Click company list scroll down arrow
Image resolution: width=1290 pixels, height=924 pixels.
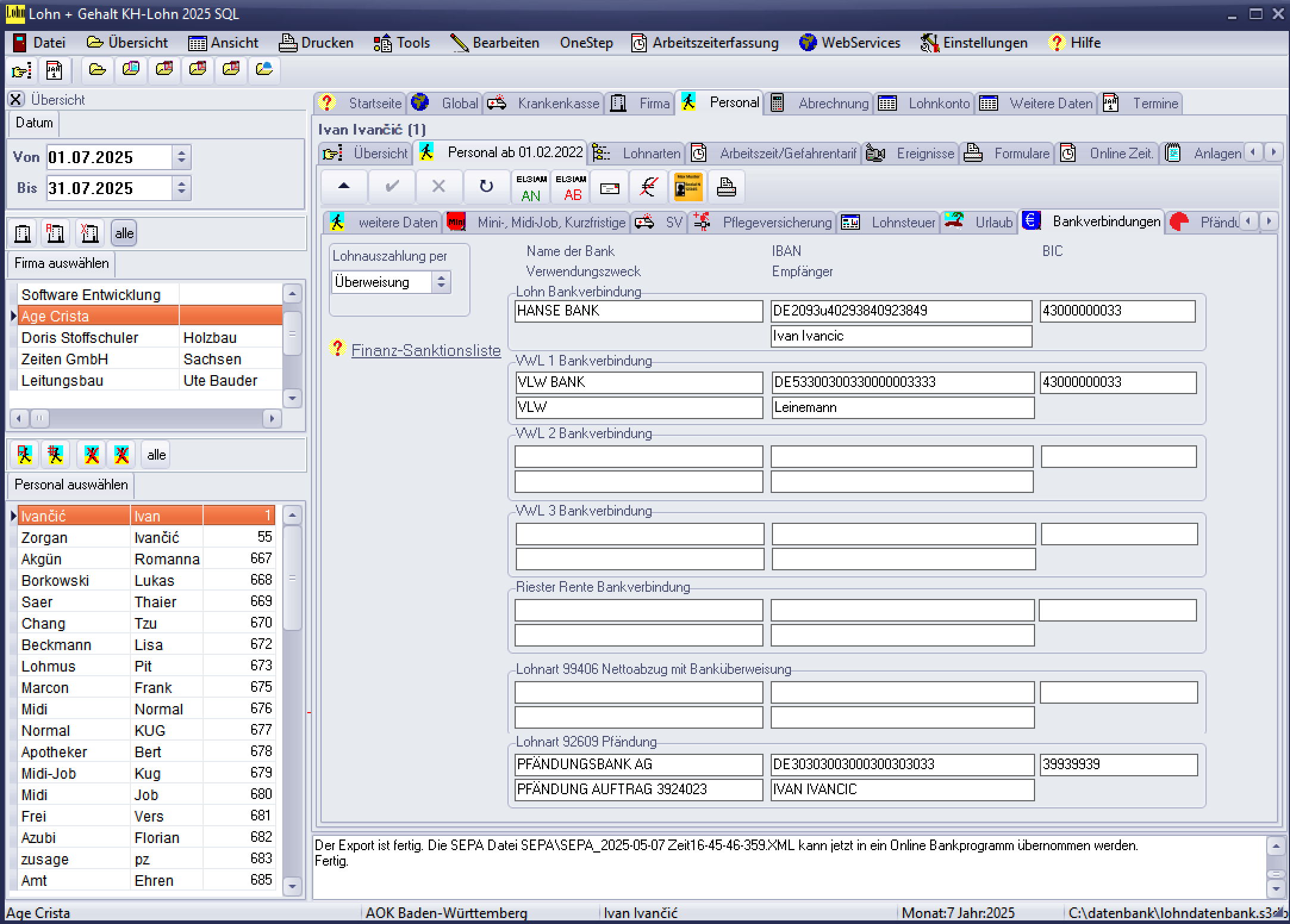click(x=292, y=398)
